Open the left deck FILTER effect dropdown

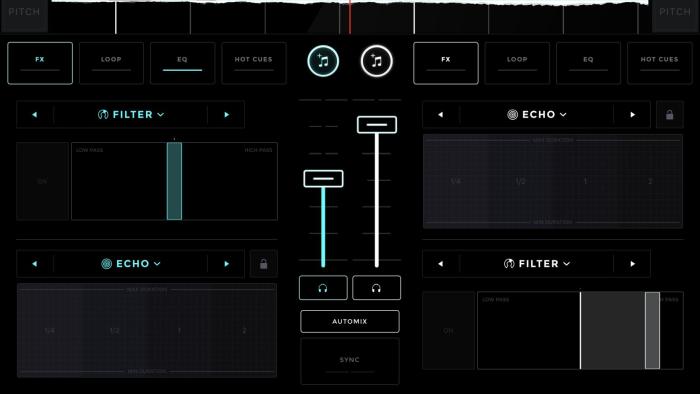[131, 115]
